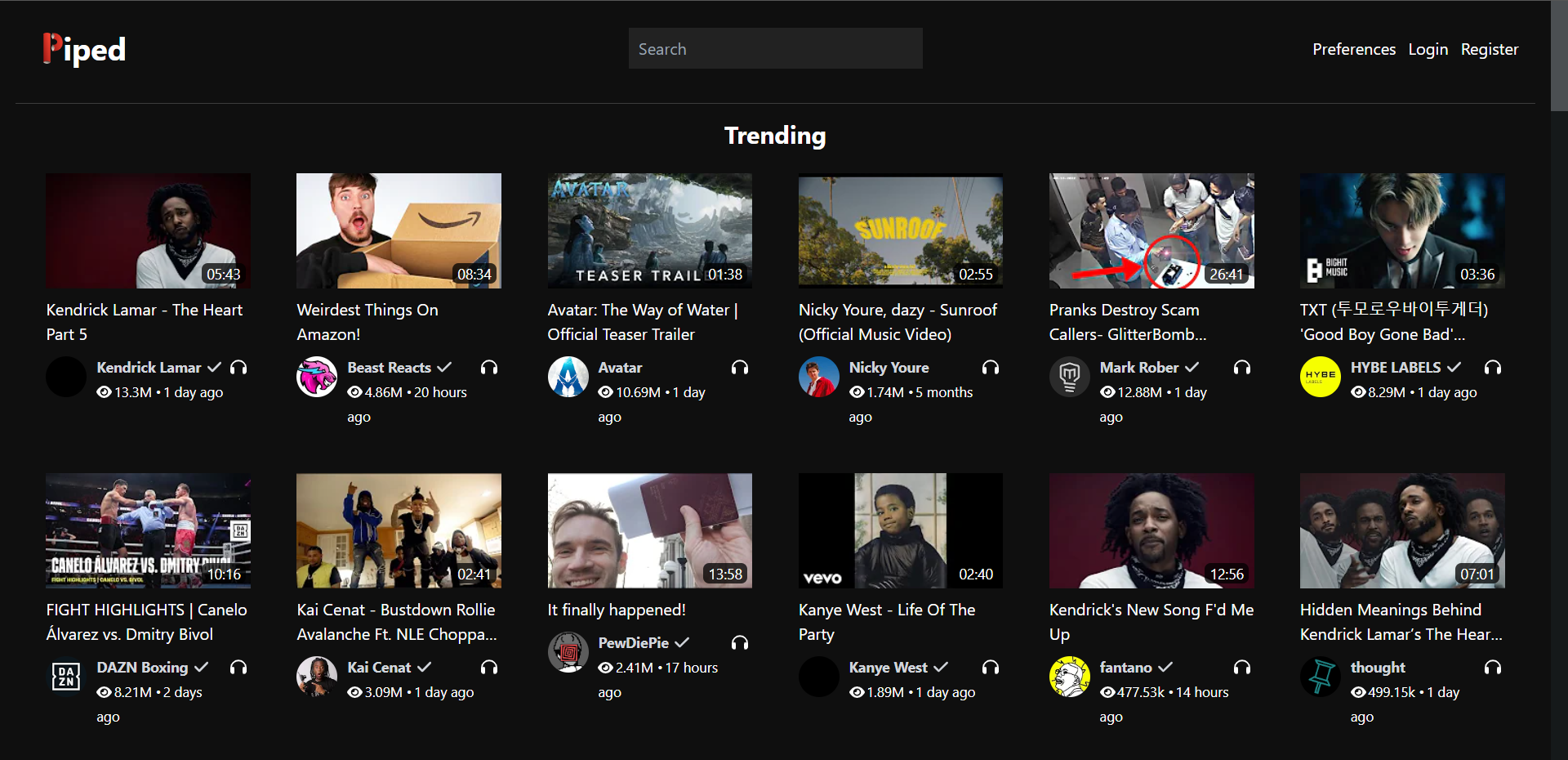Play Weirdest Things On Amazon thumbnail
The image size is (1568, 760).
tap(399, 230)
